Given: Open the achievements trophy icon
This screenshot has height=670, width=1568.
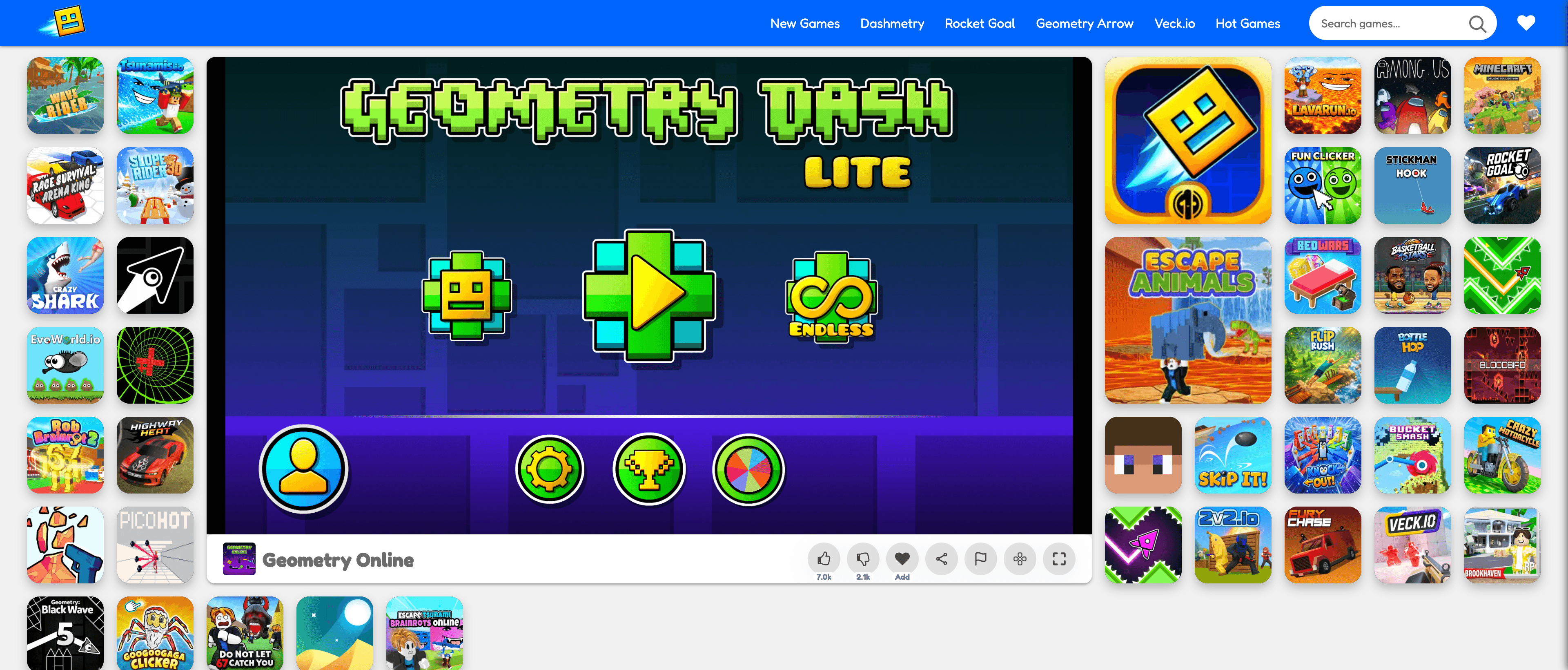Looking at the screenshot, I should pos(648,469).
